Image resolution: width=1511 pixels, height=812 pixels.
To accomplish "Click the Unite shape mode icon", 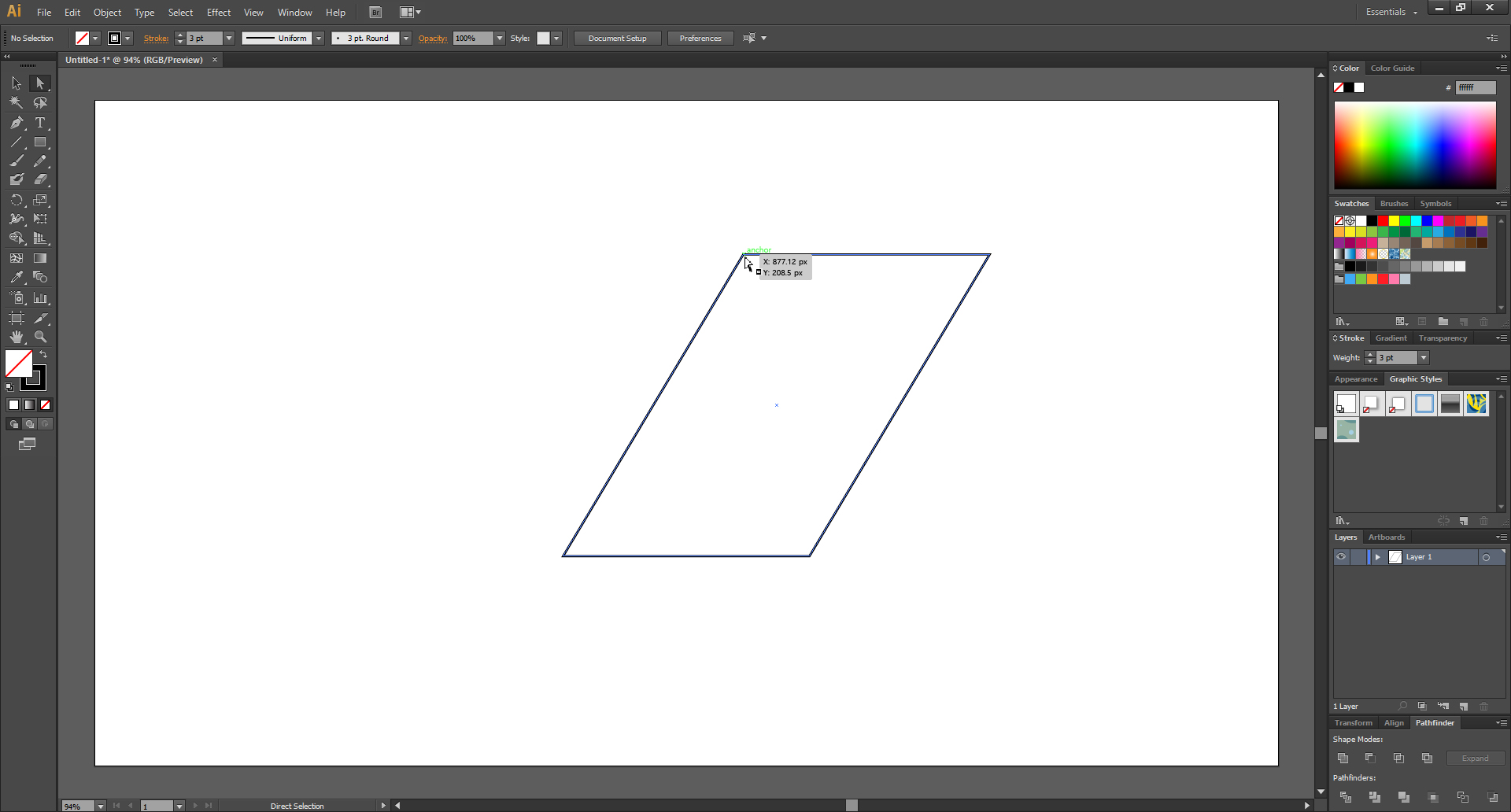I will click(x=1343, y=758).
